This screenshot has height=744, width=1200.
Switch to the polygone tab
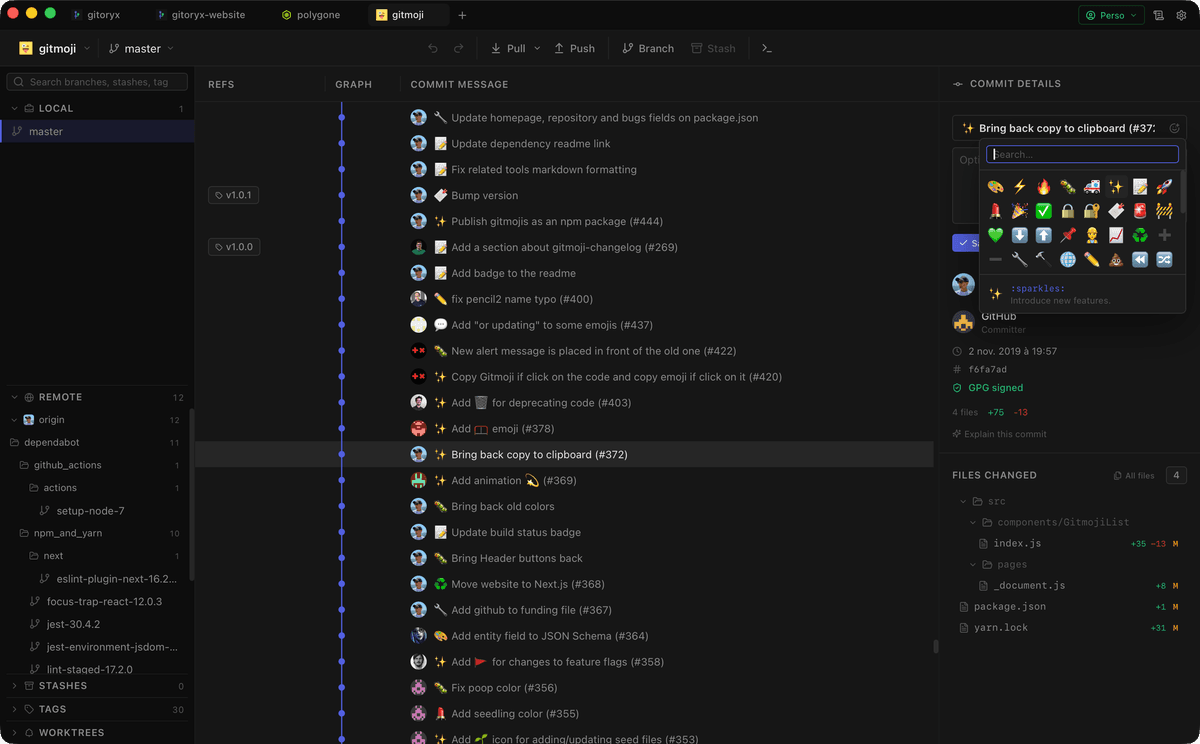pos(311,15)
